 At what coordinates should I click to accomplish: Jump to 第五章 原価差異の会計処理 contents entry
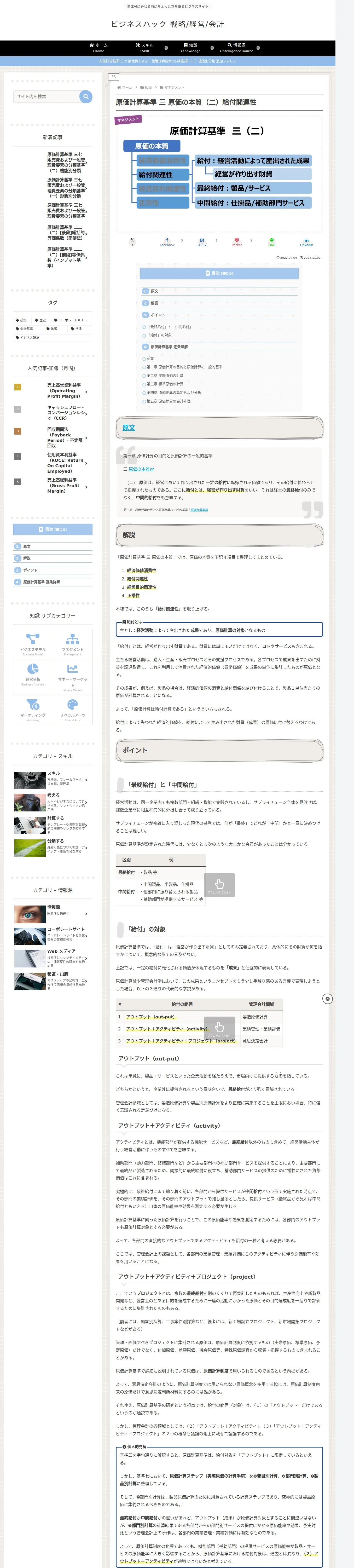168,401
